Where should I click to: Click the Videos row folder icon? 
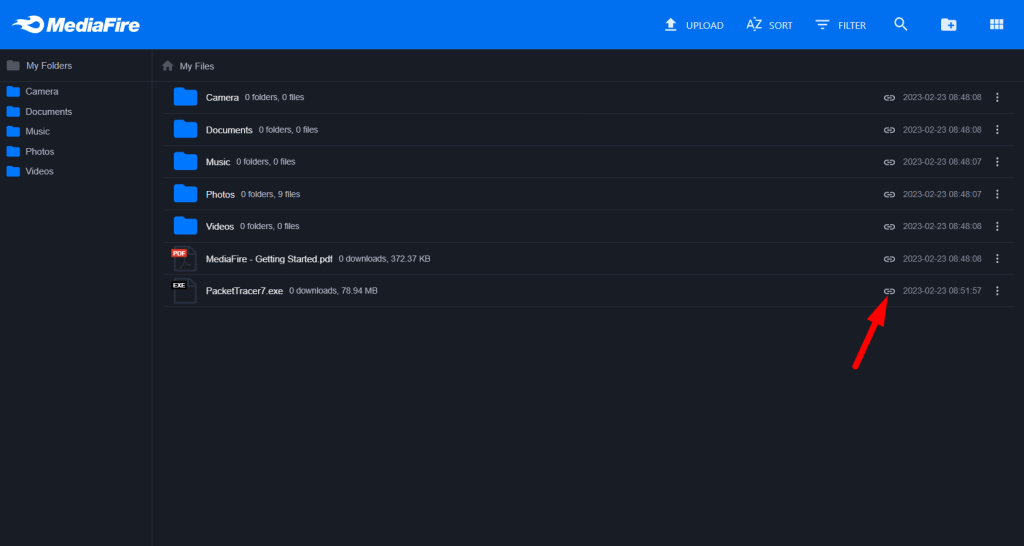point(185,226)
